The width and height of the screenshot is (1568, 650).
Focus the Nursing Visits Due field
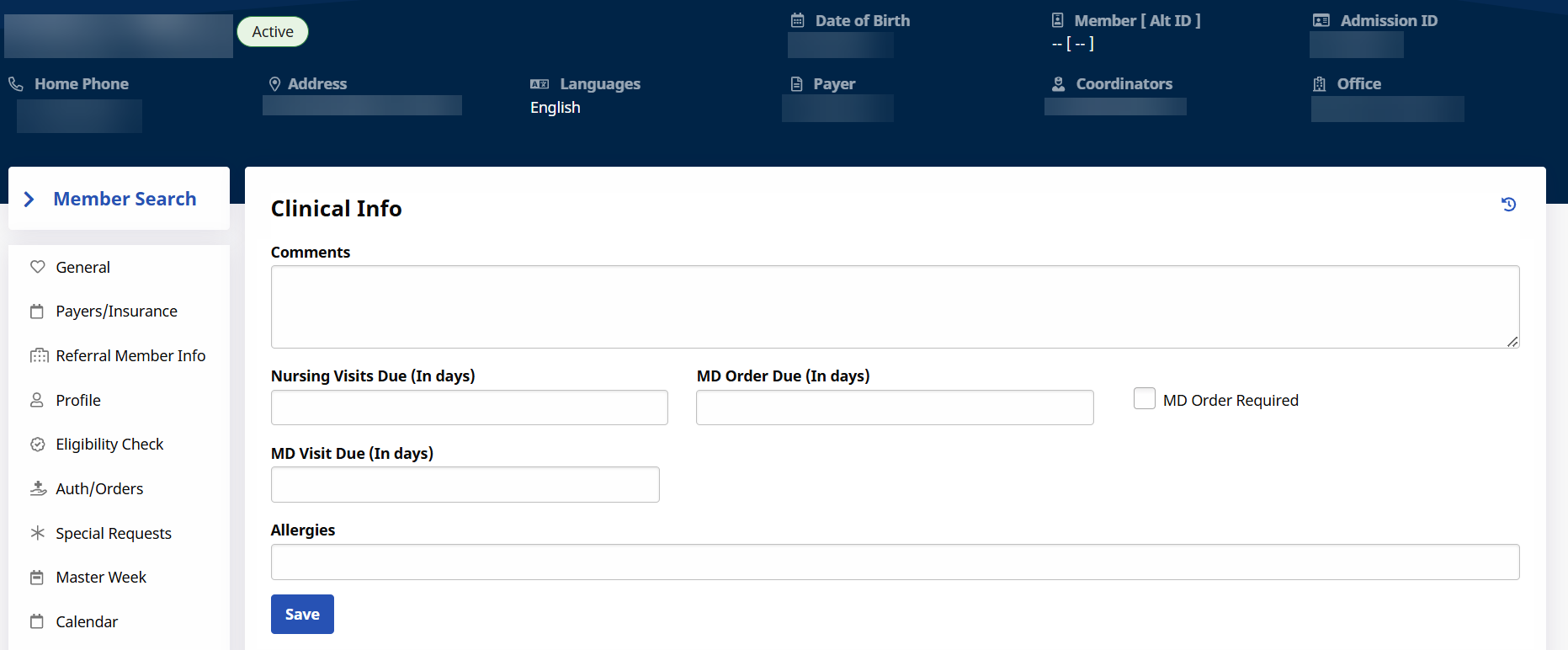click(469, 408)
